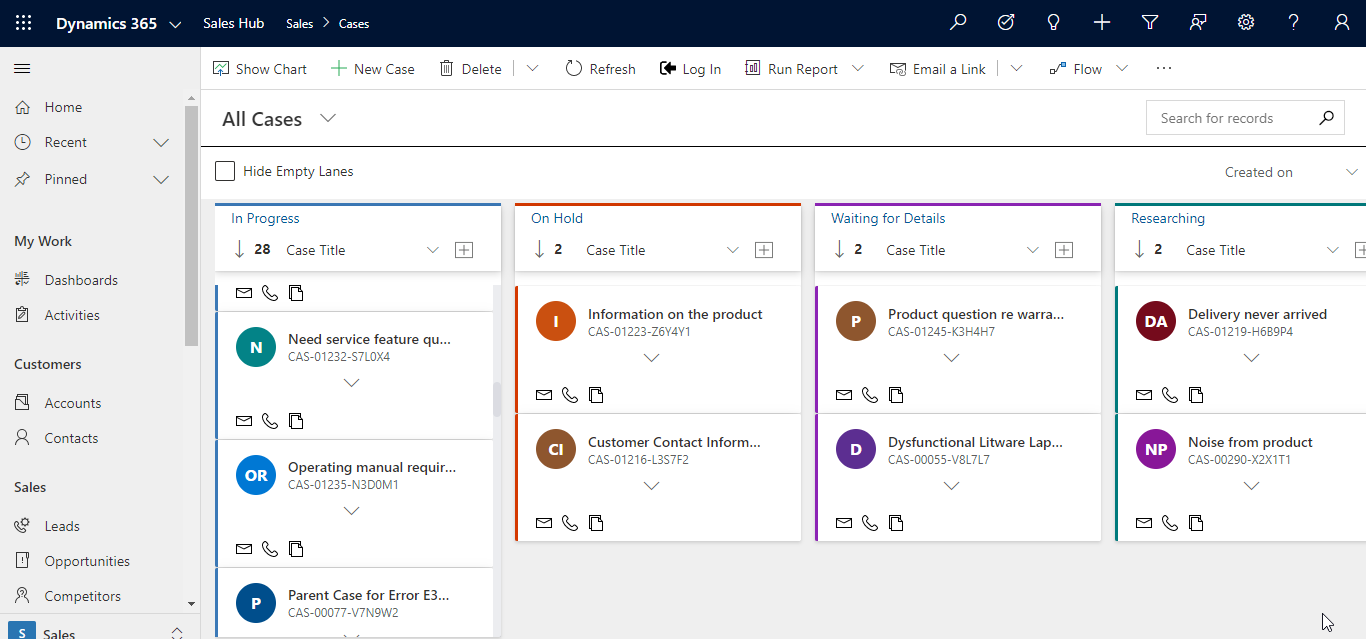Refresh the cases list
Screen dimensions: 1366x639
[600, 69]
